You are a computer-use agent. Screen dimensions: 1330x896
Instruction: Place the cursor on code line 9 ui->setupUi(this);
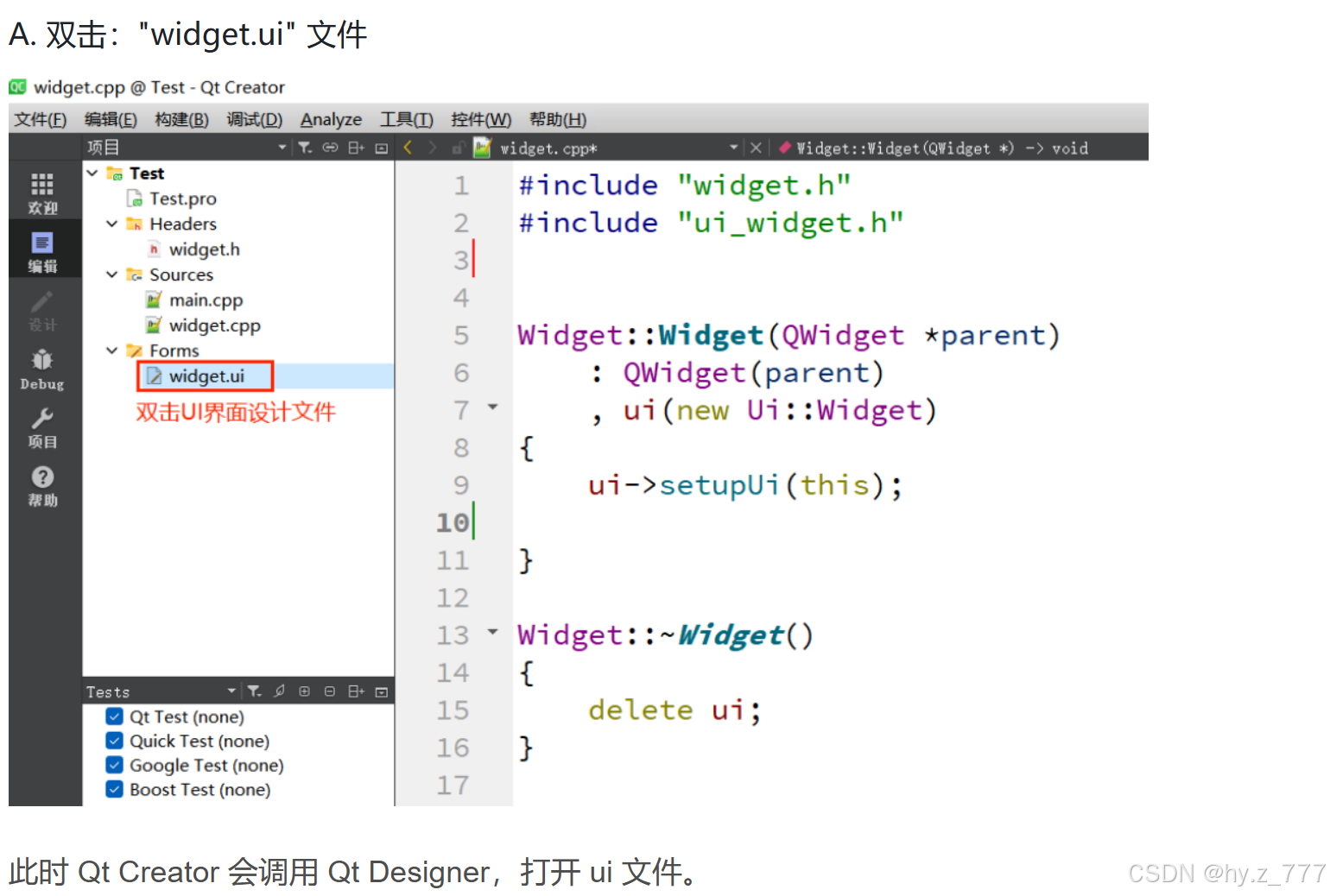point(745,485)
